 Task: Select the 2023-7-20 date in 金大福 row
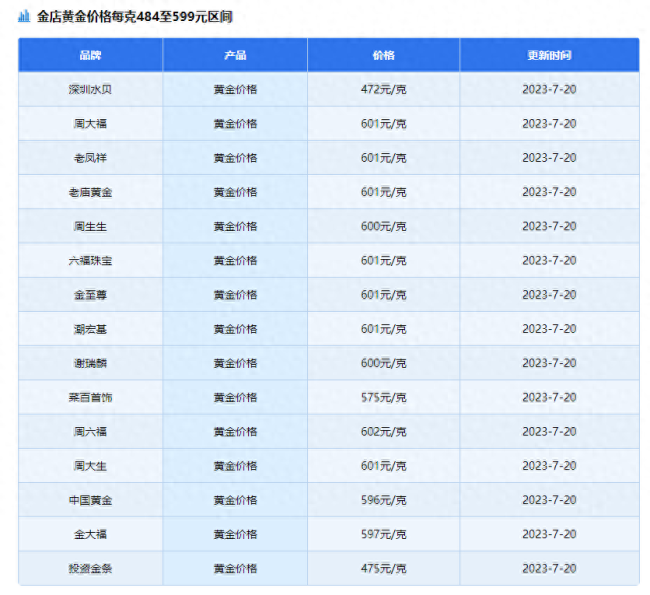[549, 534]
